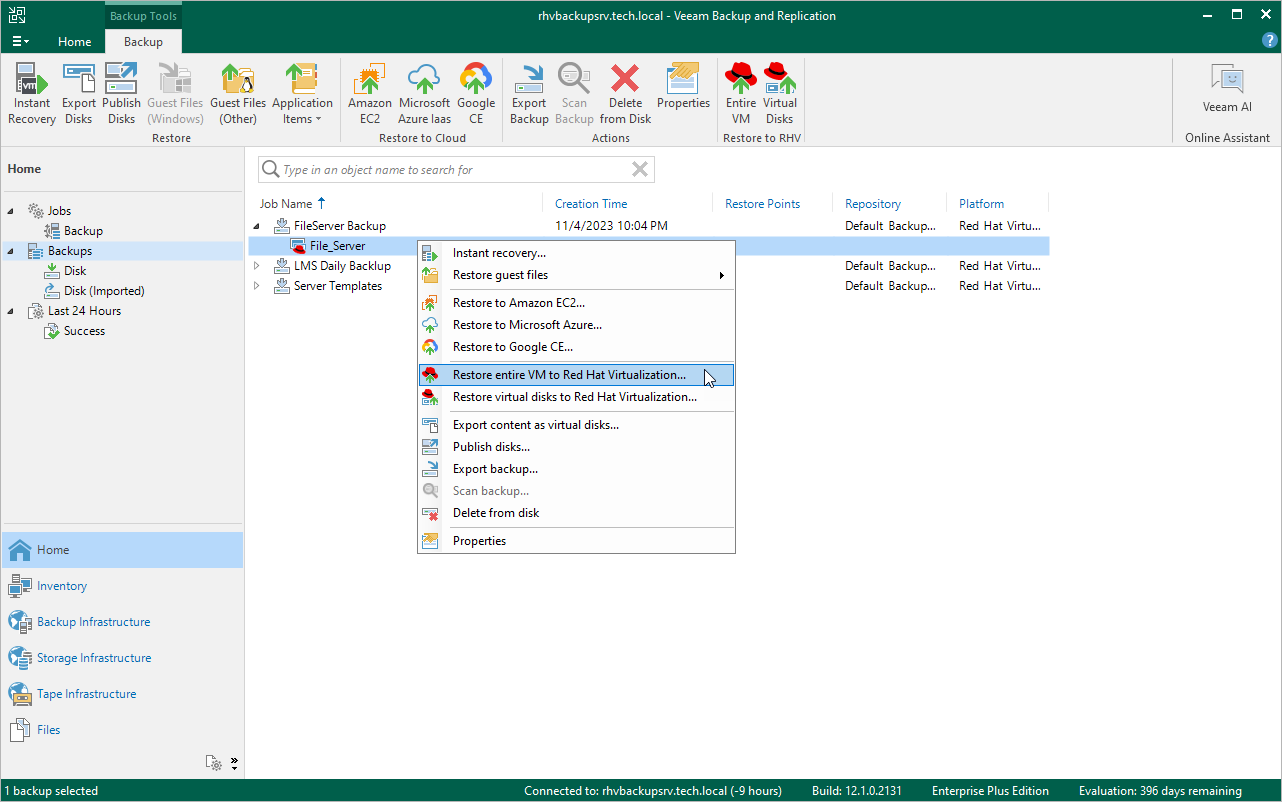Viewport: 1282px width, 802px height.
Task: Choose Export content as virtual disks
Action: pos(576,425)
